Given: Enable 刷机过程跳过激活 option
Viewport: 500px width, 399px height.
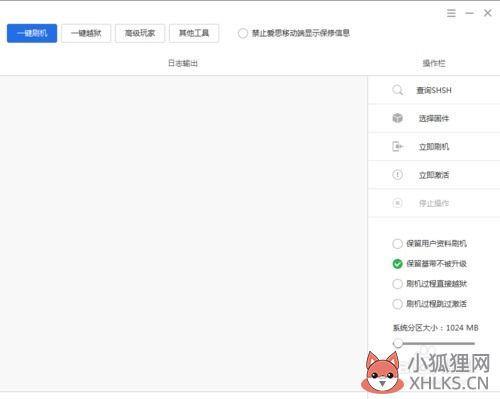Looking at the screenshot, I should click(397, 304).
